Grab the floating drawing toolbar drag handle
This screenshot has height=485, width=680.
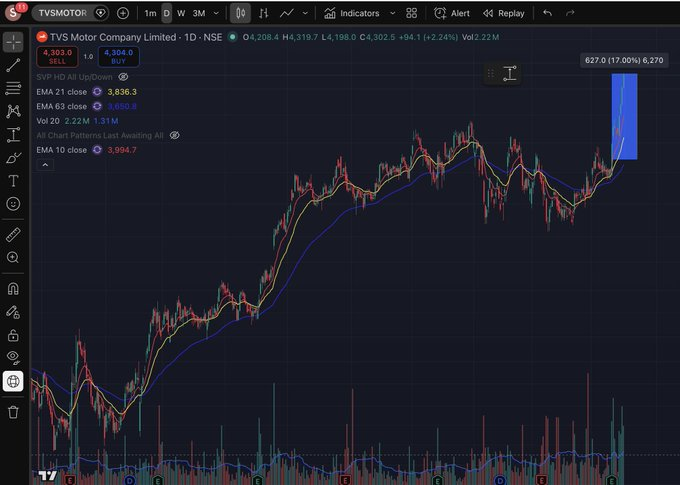coord(490,73)
